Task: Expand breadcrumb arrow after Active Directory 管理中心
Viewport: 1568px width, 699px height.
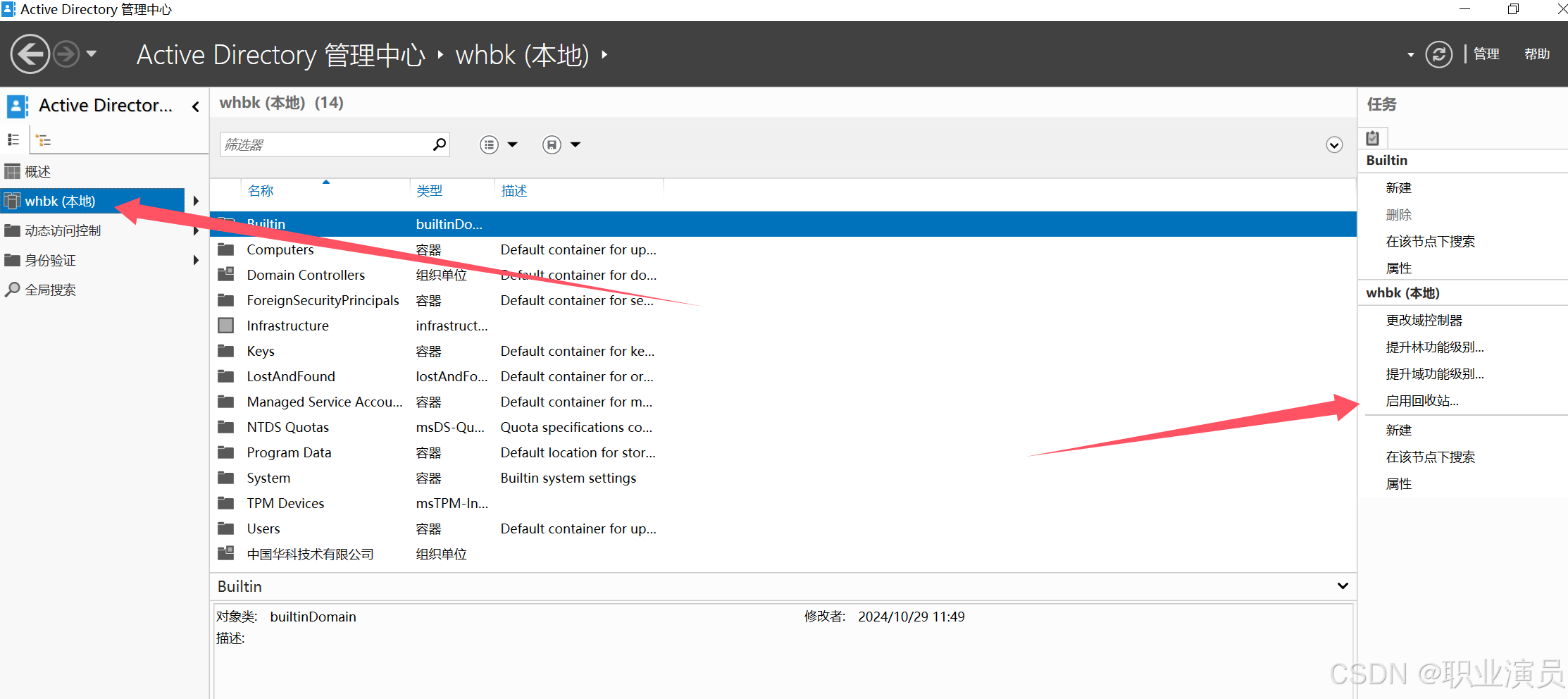Action: tap(440, 54)
